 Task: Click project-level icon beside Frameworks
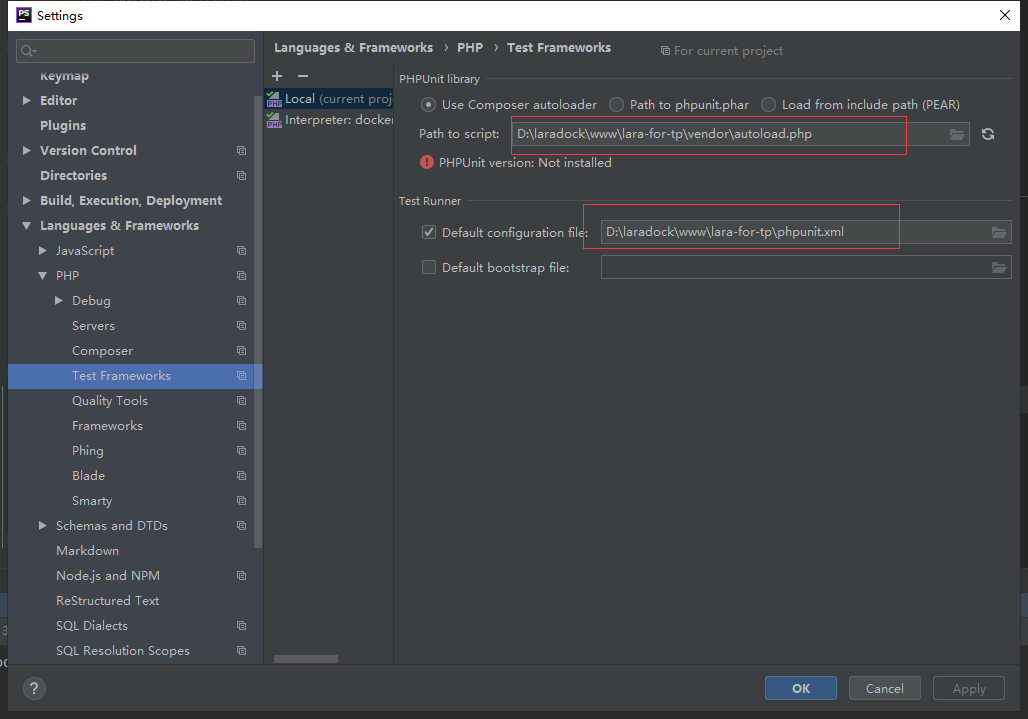[x=241, y=426]
